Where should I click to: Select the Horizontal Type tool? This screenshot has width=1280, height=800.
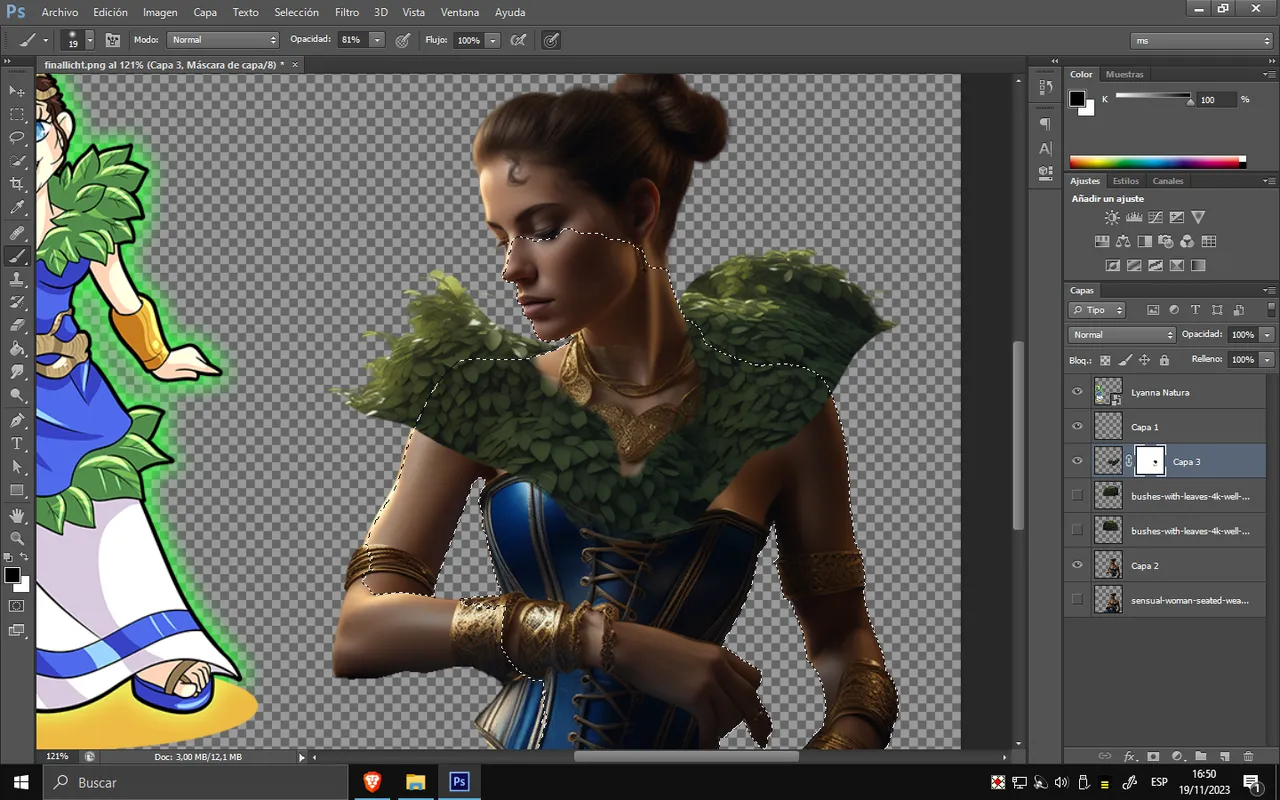[x=17, y=443]
